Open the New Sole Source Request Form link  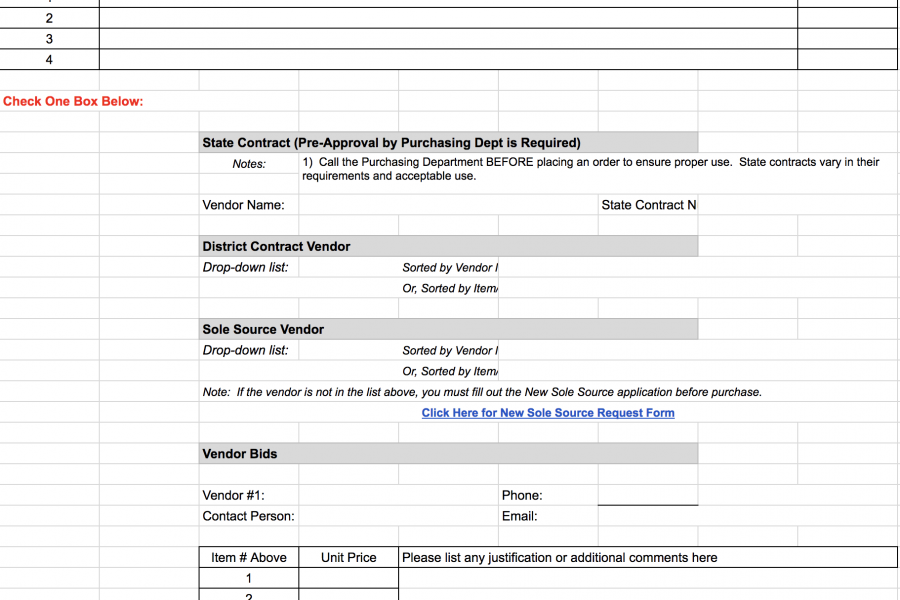tap(548, 413)
